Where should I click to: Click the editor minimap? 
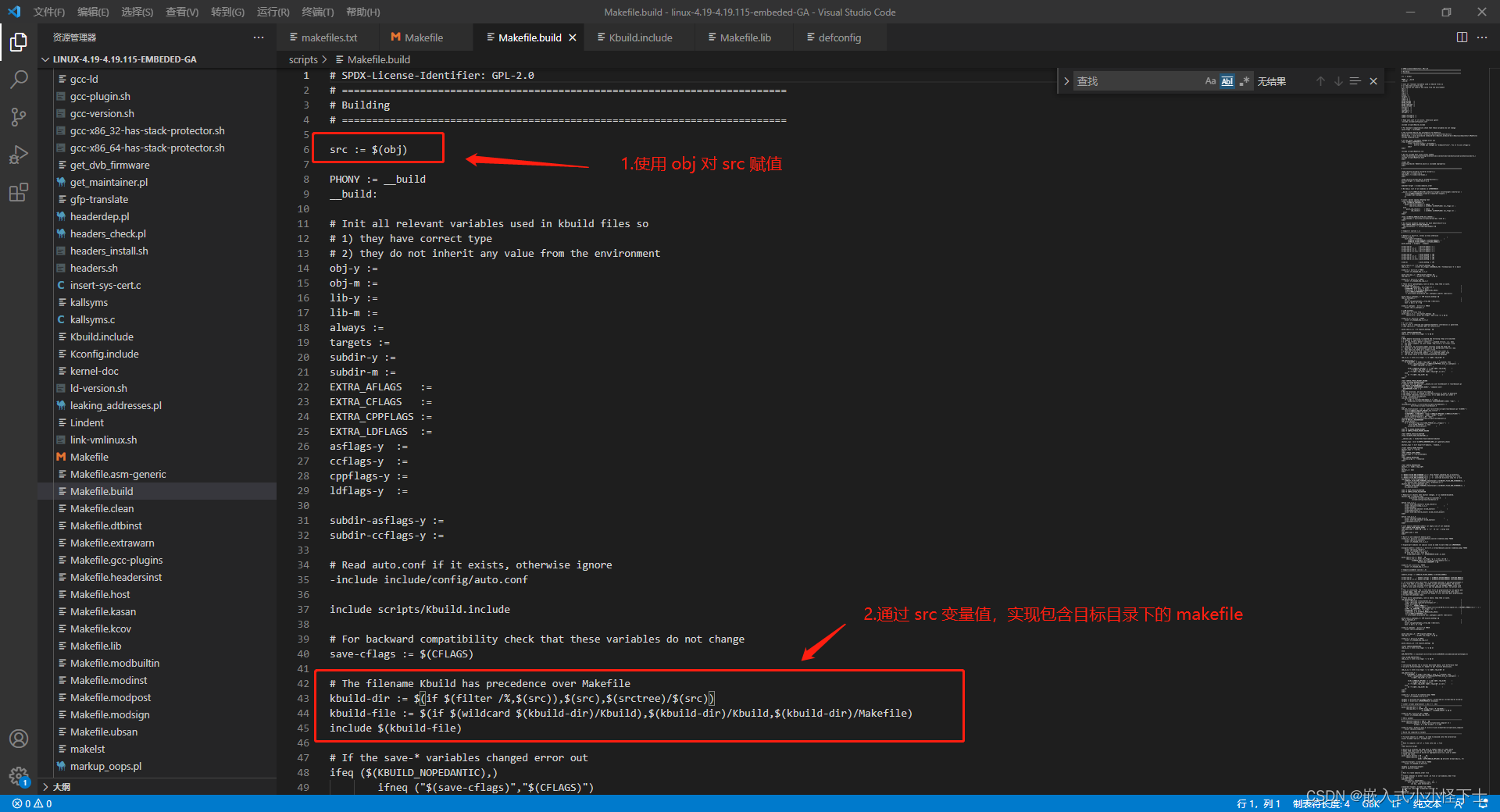coord(1442,429)
